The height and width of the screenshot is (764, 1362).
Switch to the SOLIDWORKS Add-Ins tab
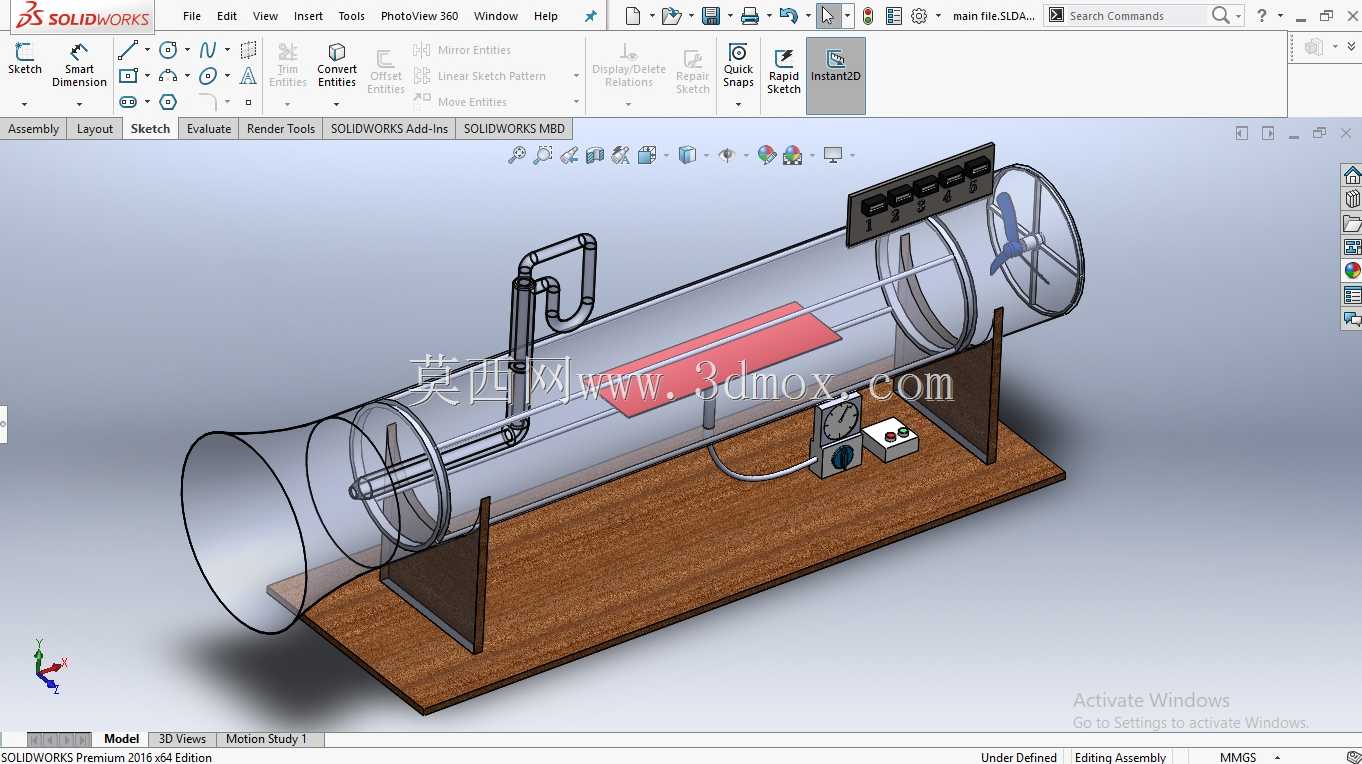point(389,128)
